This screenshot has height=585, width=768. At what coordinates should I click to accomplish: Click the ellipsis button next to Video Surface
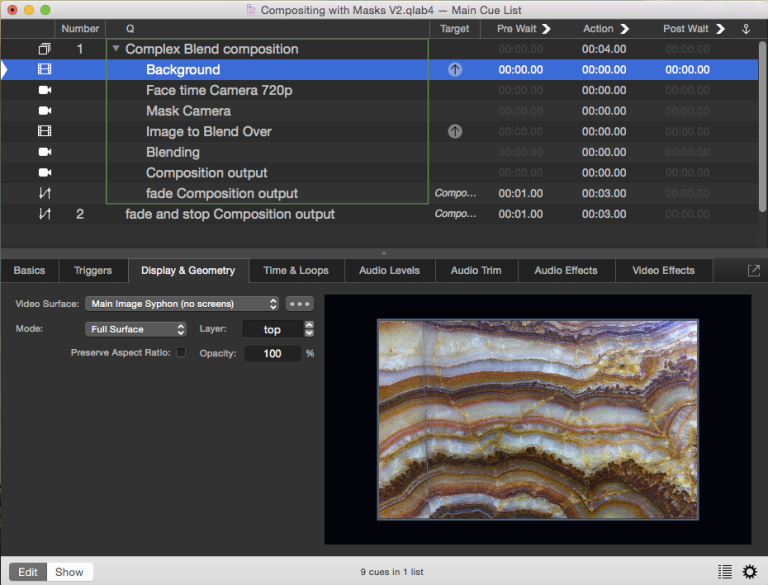click(x=300, y=303)
